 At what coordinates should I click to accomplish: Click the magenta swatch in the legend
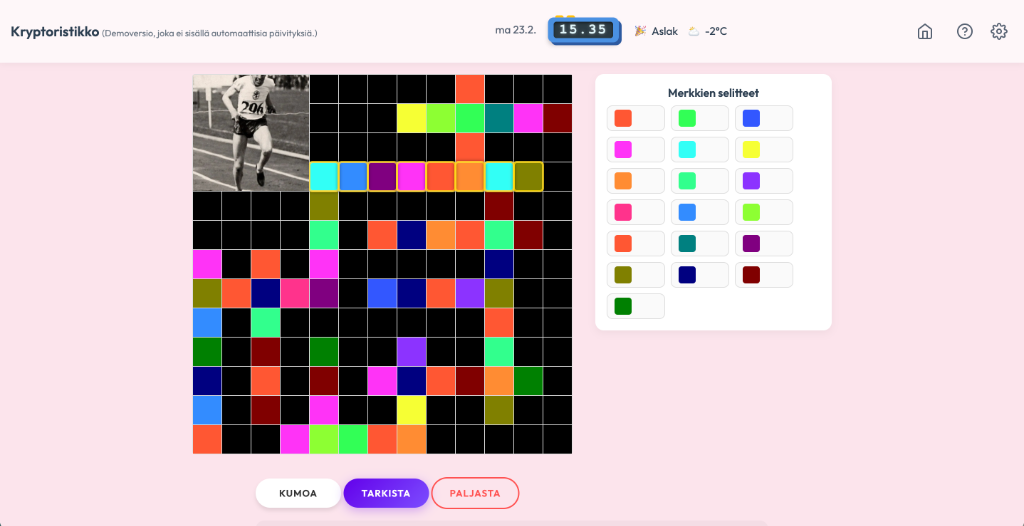pyautogui.click(x=623, y=150)
